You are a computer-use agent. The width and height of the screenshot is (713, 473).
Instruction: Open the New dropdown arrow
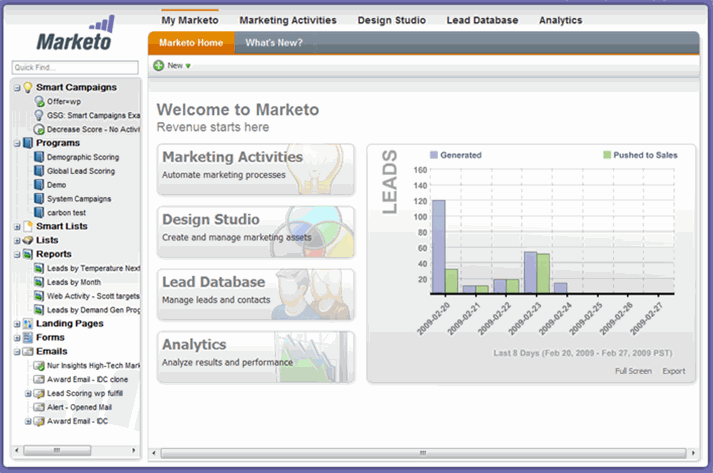pos(188,66)
